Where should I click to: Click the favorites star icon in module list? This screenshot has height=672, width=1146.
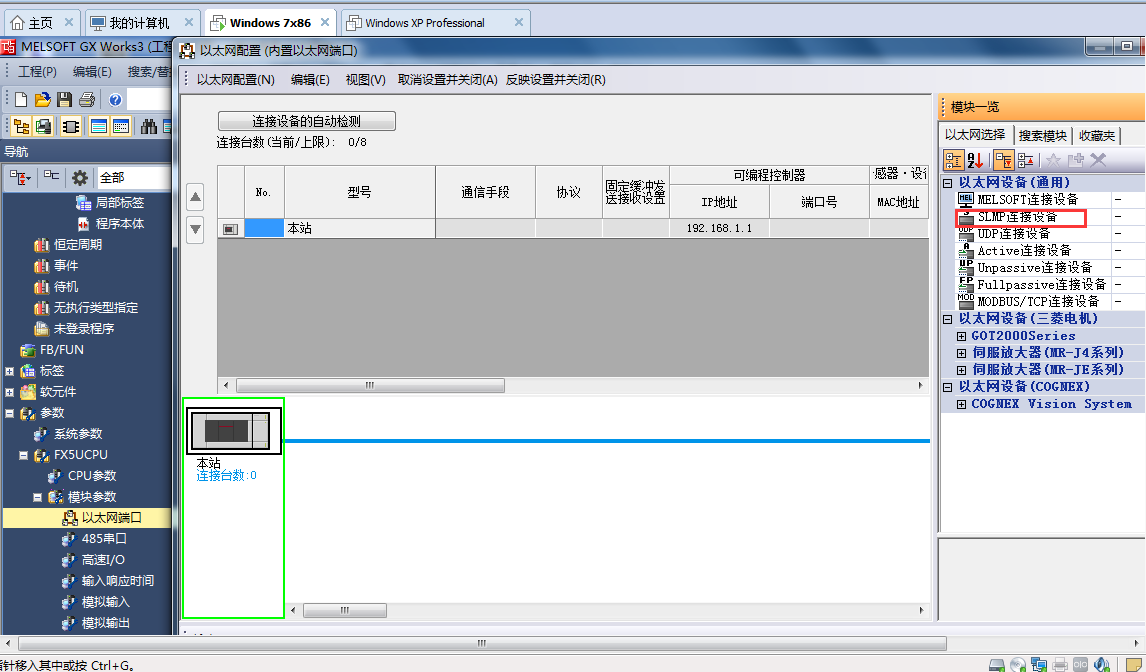tap(1053, 160)
